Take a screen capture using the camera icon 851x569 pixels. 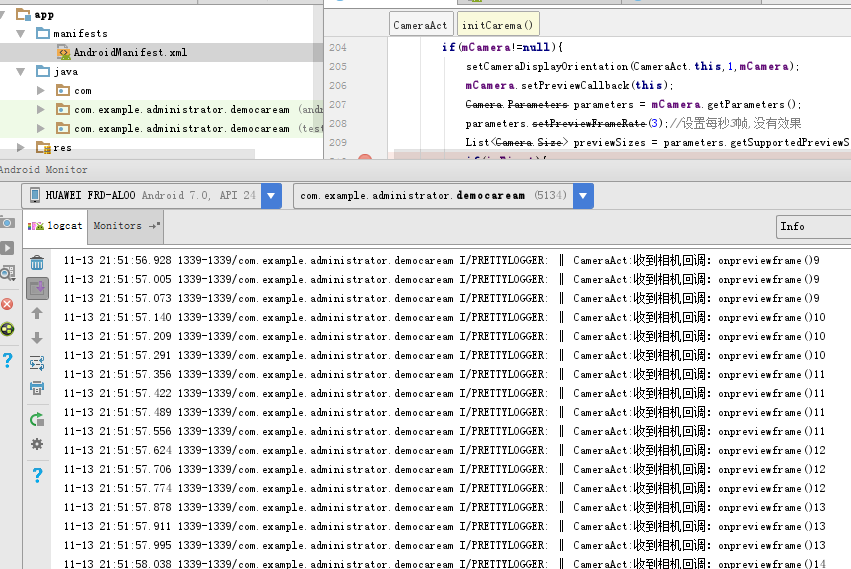pyautogui.click(x=7, y=223)
